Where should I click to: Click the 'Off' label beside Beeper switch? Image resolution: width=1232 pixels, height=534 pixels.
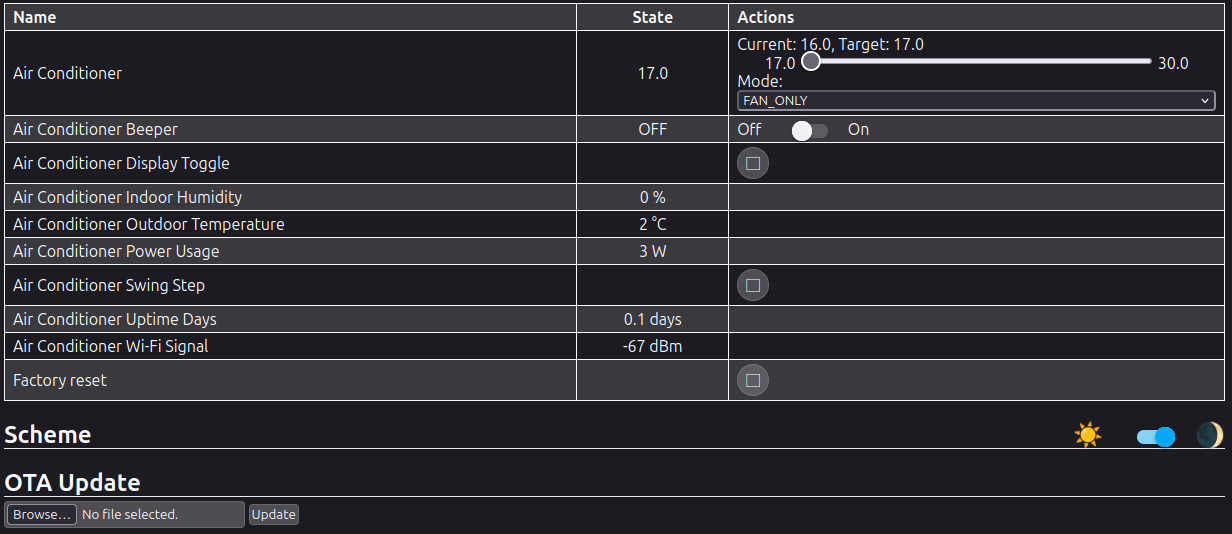[749, 130]
